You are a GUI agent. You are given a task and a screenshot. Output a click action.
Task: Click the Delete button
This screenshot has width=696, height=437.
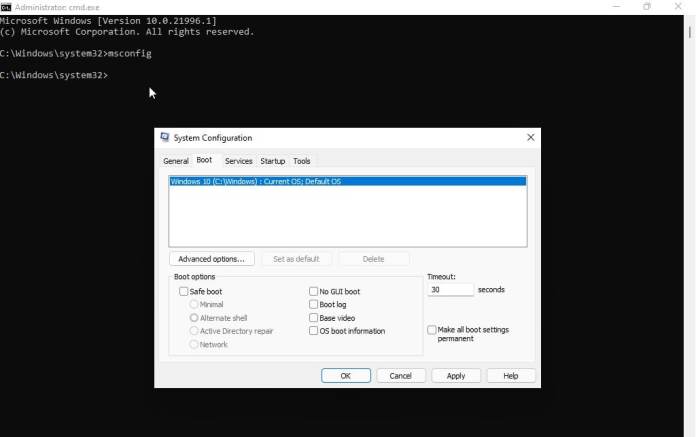[x=373, y=259]
